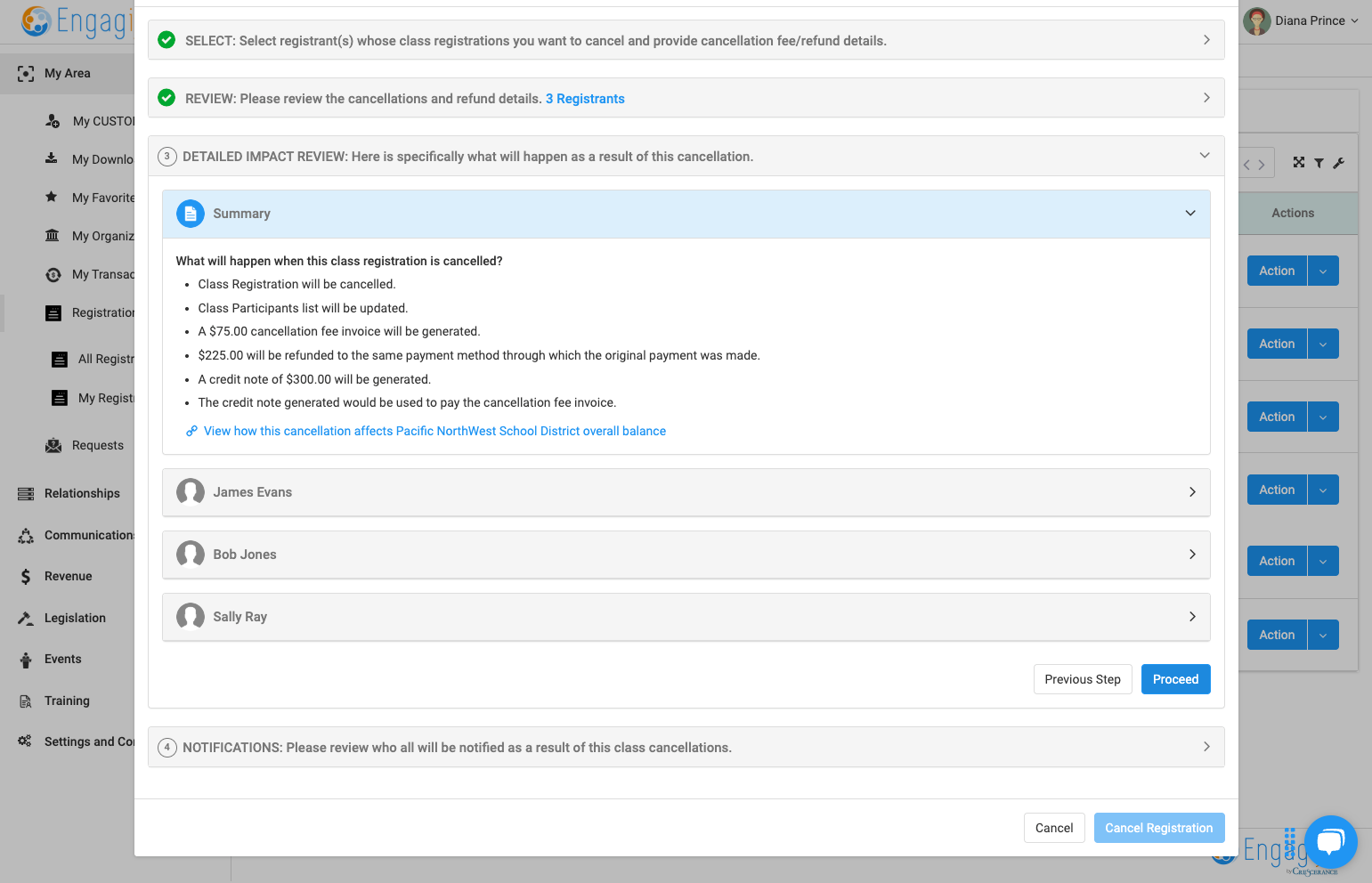The width and height of the screenshot is (1372, 883).
Task: Open the chat support bubble
Action: [x=1331, y=842]
